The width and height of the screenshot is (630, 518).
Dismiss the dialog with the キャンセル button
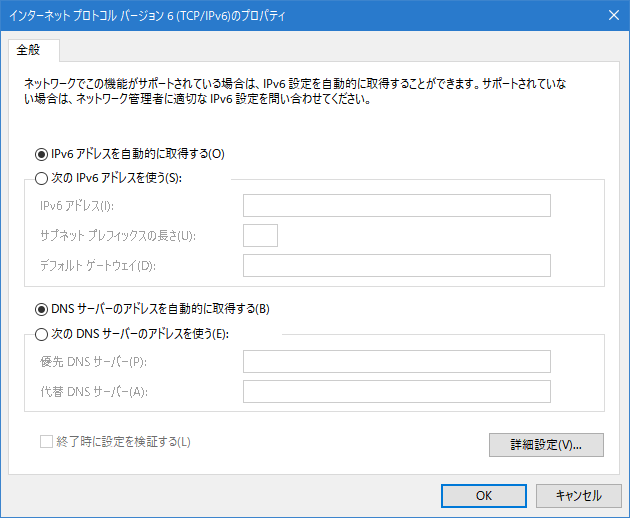pyautogui.click(x=579, y=496)
